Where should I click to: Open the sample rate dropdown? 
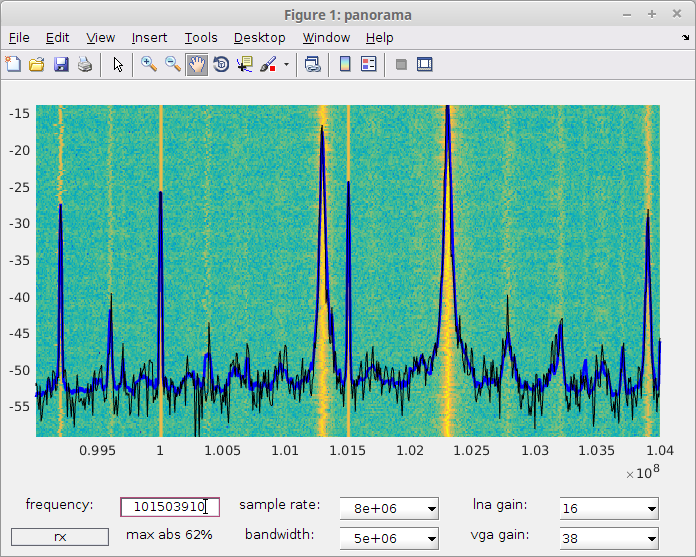point(389,508)
